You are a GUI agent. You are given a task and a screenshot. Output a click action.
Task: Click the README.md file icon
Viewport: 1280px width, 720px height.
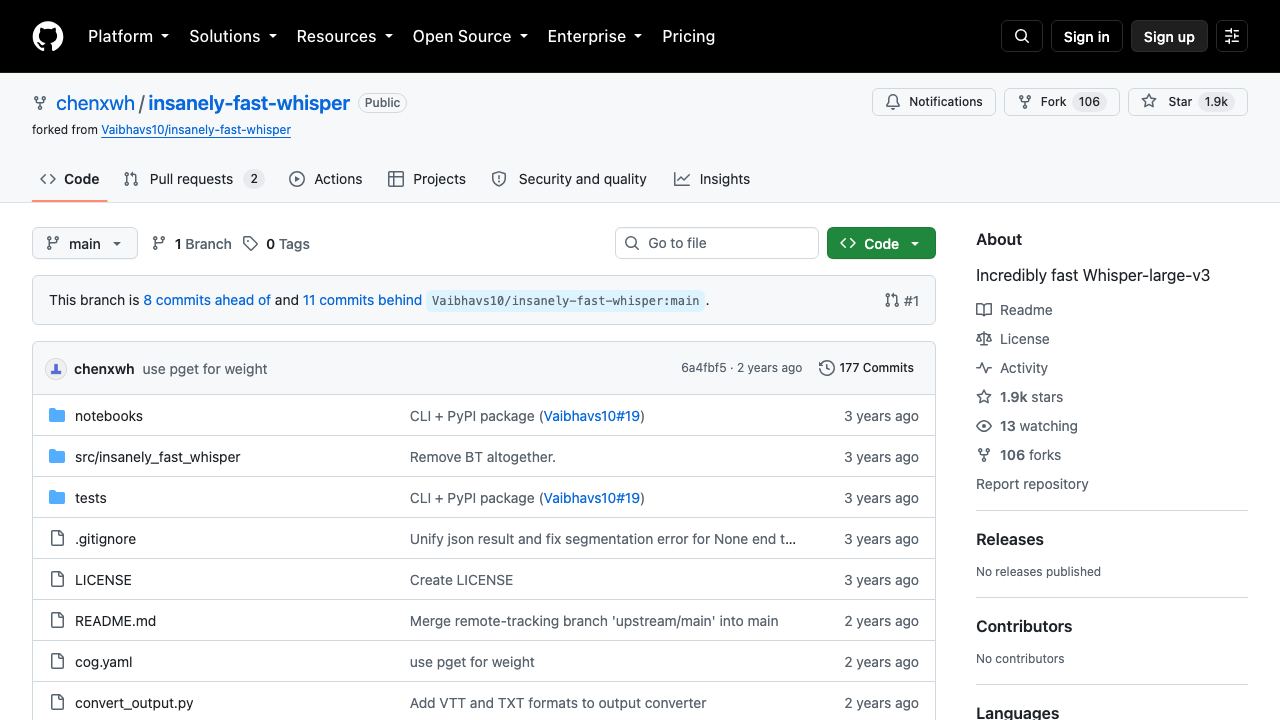[x=57, y=621]
